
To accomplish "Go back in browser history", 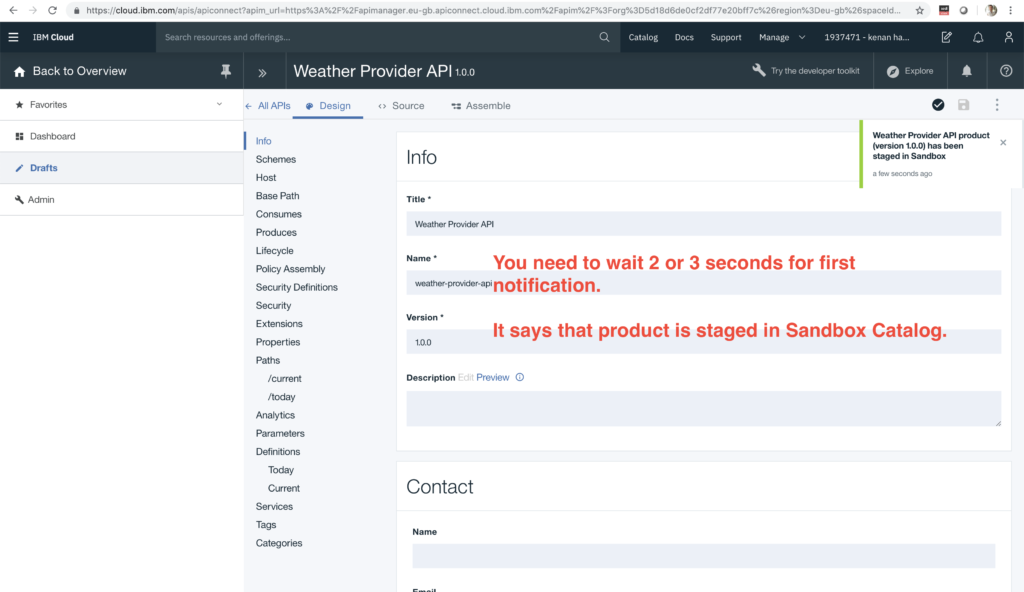I will [x=13, y=10].
